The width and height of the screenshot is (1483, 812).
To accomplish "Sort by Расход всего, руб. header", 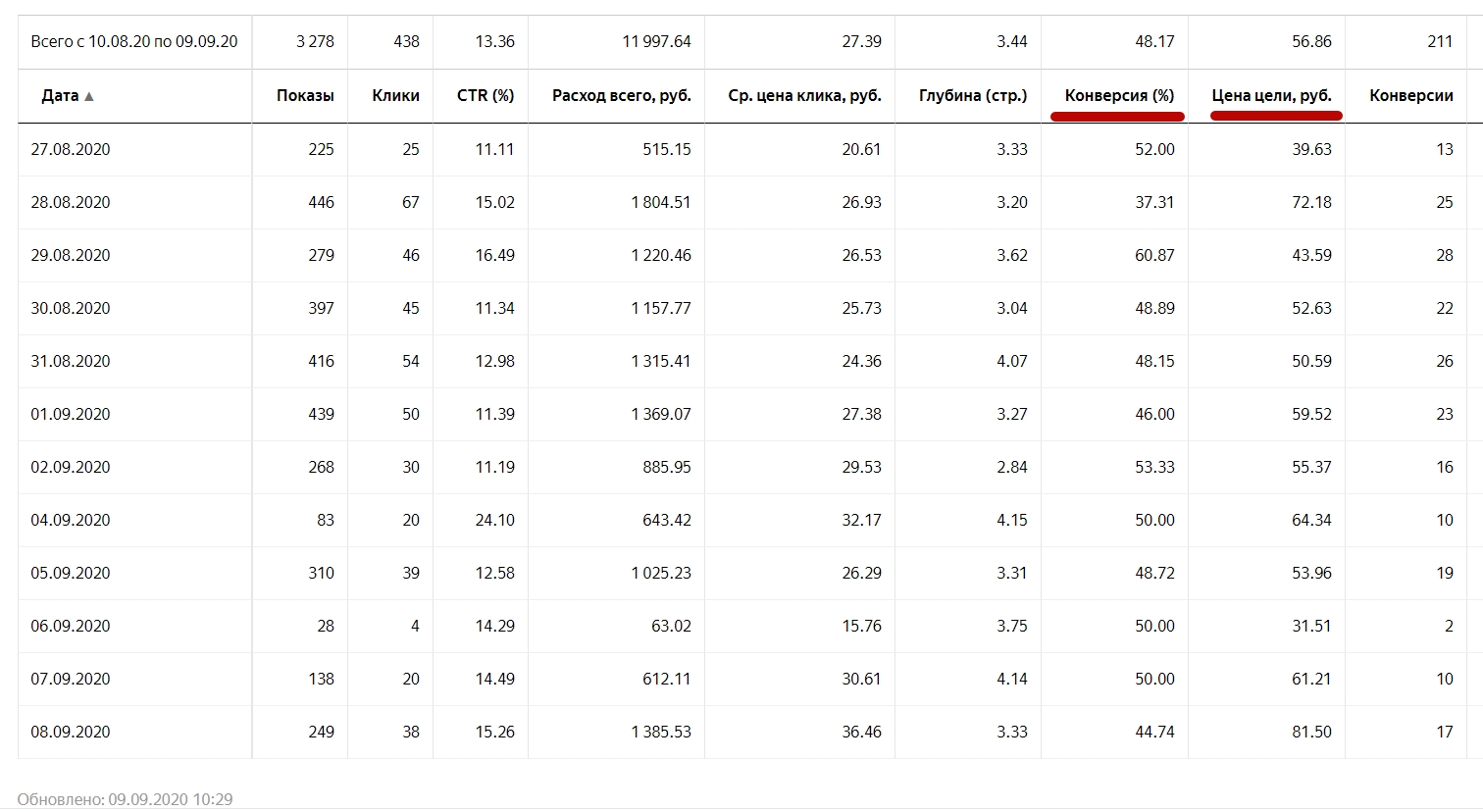I will pyautogui.click(x=621, y=96).
